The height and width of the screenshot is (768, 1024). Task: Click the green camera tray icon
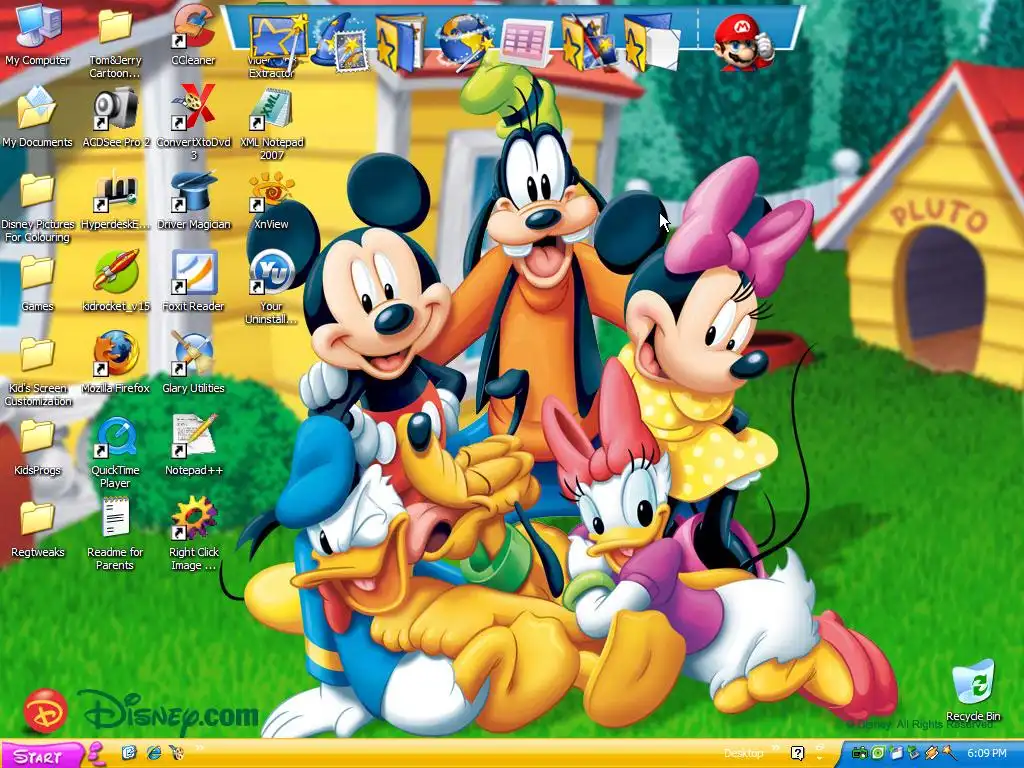859,753
